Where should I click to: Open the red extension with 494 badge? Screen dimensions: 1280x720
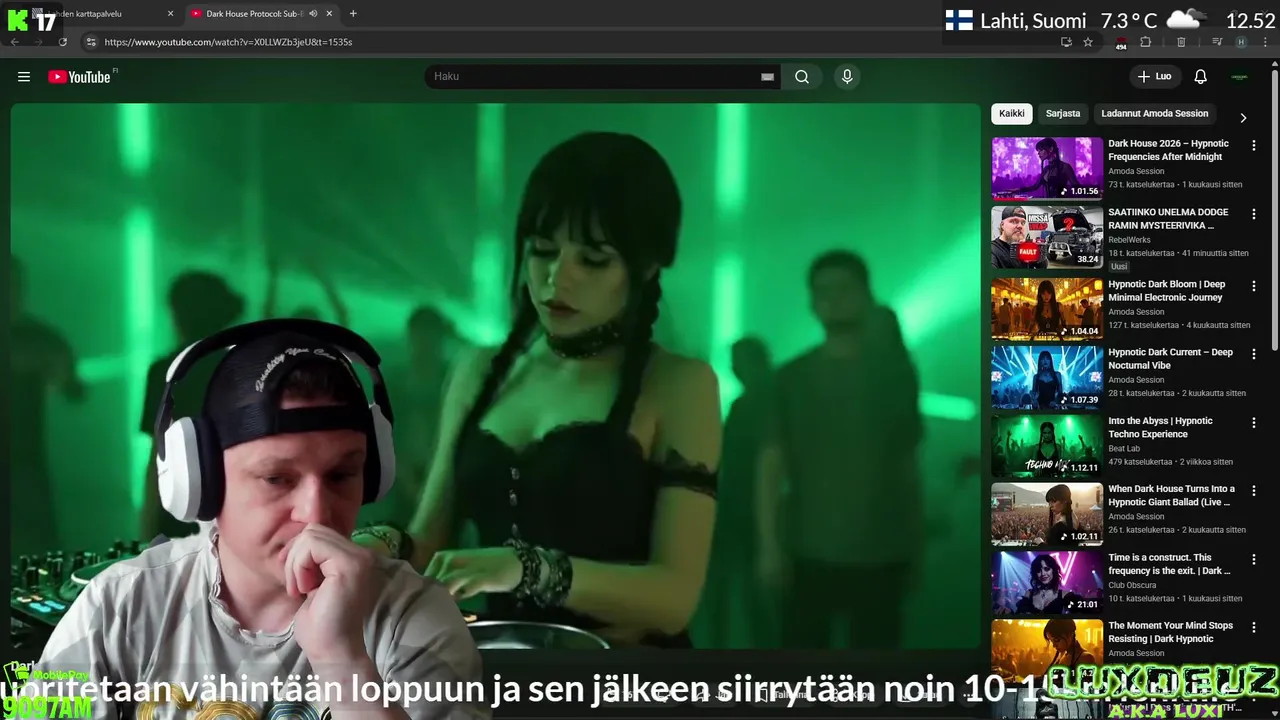pyautogui.click(x=1121, y=43)
